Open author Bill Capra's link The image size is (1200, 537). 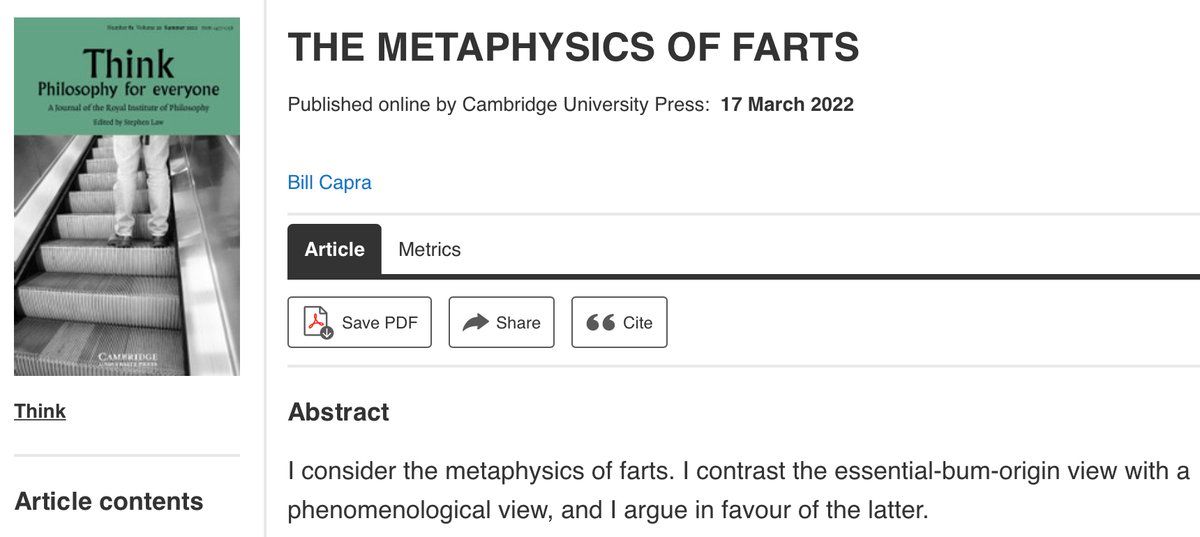tap(329, 183)
